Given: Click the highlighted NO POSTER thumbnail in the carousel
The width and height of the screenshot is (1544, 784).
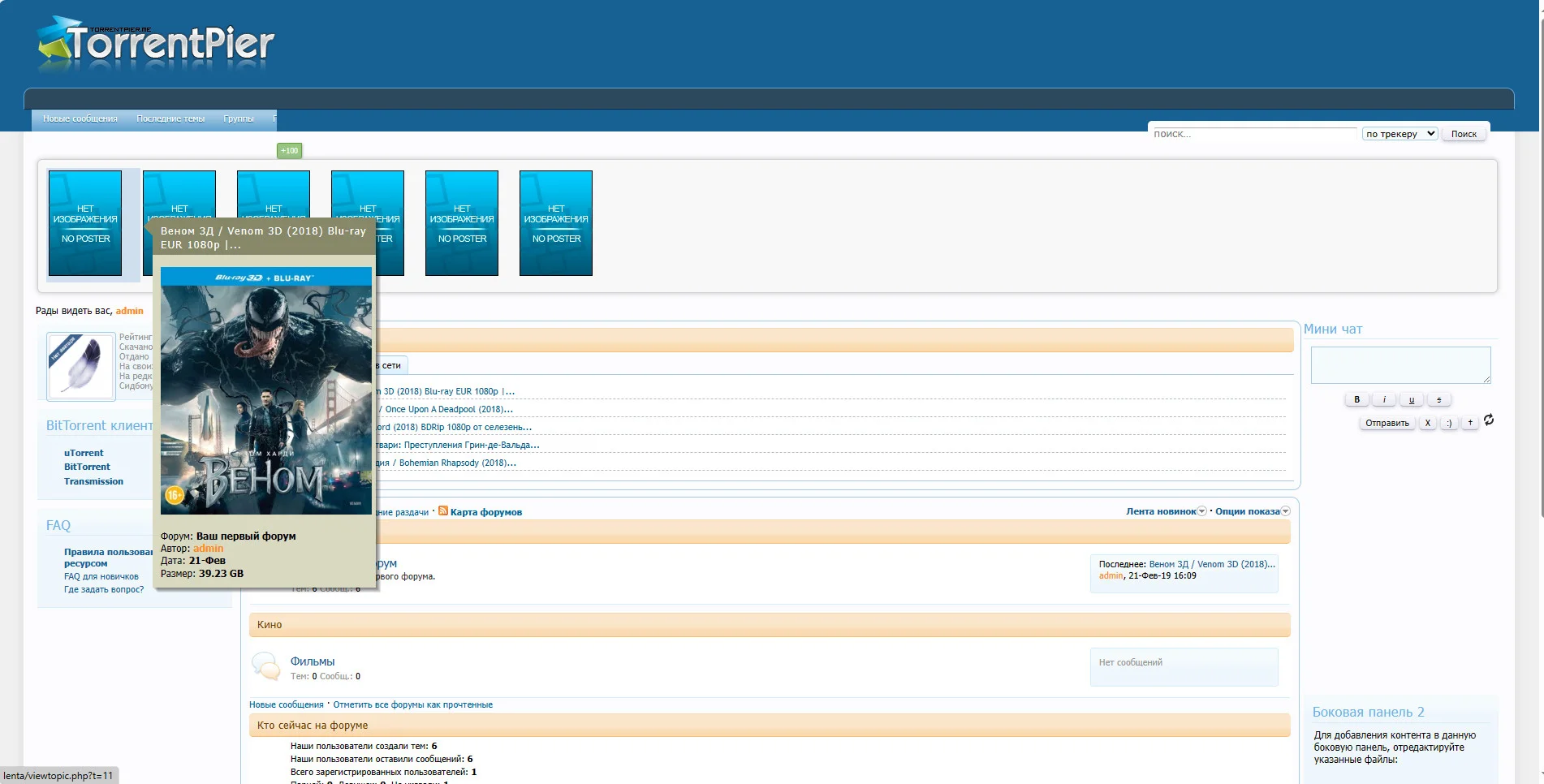Looking at the screenshot, I should (x=85, y=223).
